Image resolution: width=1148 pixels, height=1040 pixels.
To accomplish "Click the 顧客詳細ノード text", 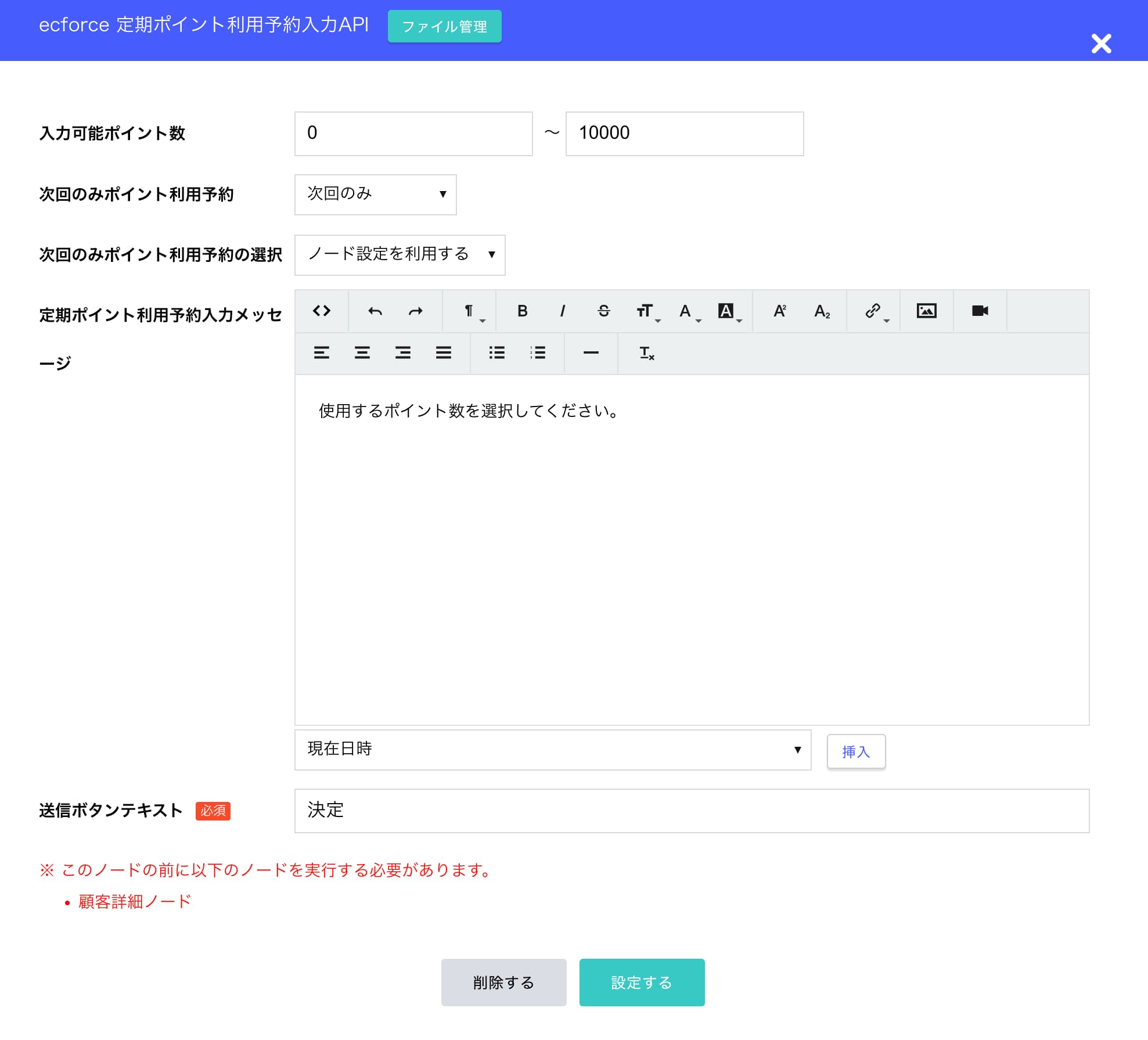I will tap(135, 901).
